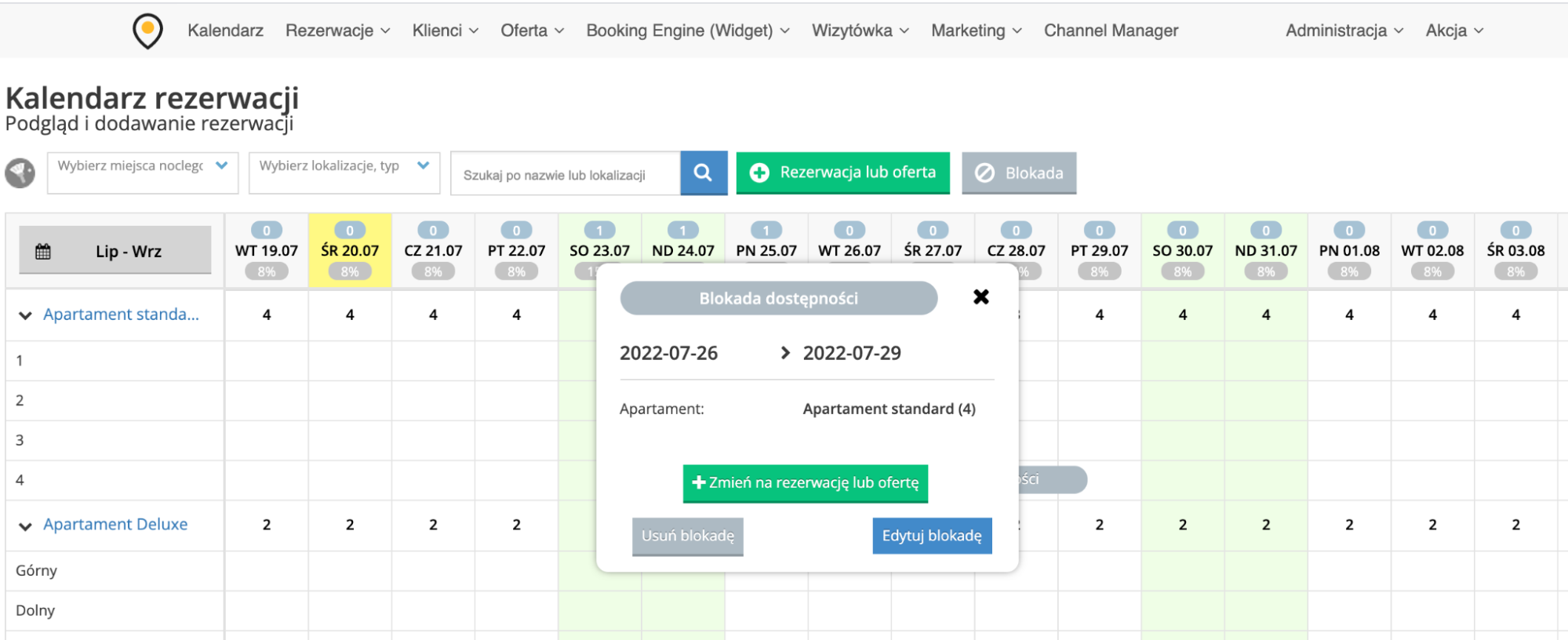The height and width of the screenshot is (640, 1568).
Task: Click the Edytuj blokadę button
Action: [x=931, y=536]
